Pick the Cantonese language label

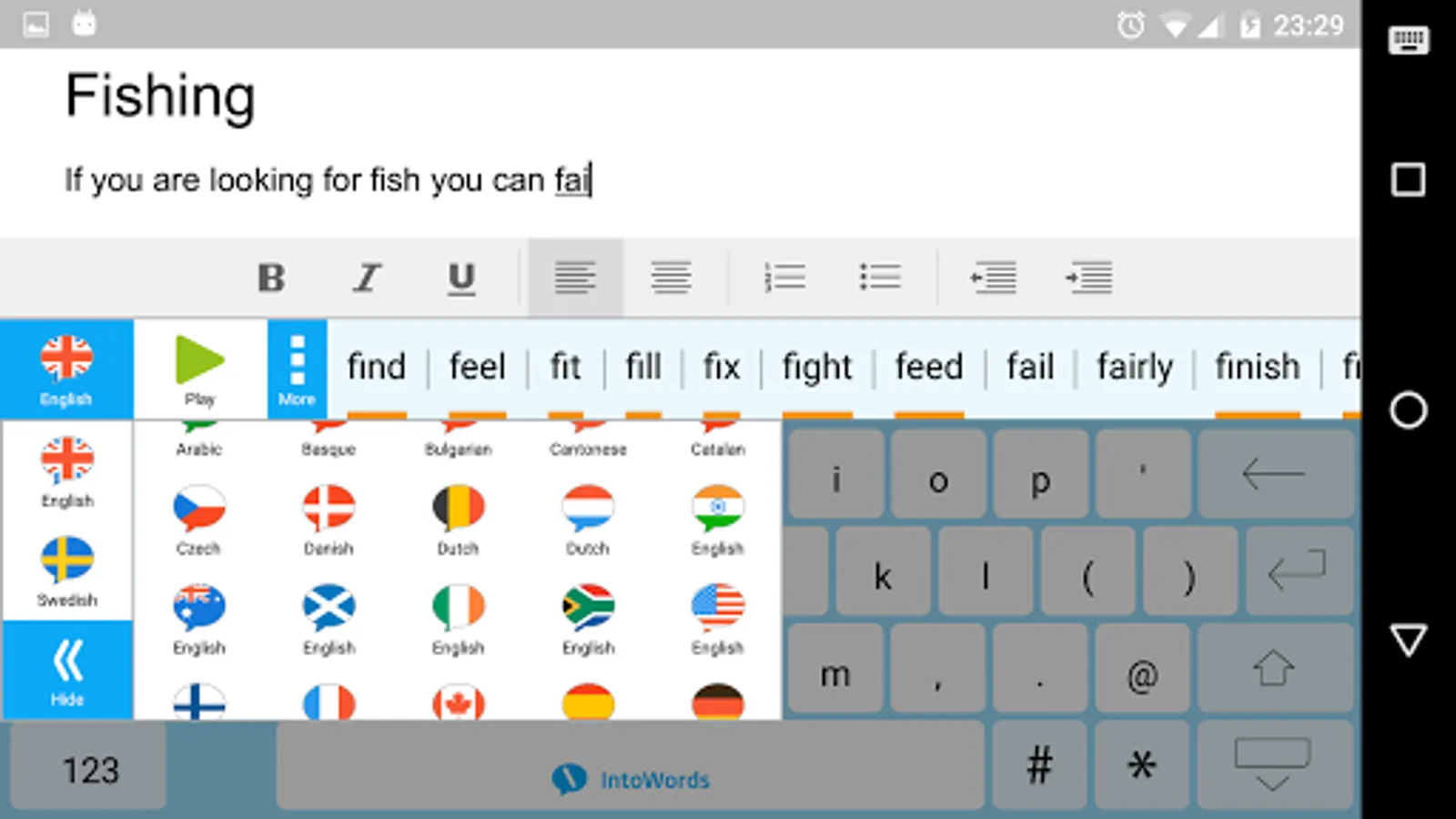pyautogui.click(x=588, y=449)
